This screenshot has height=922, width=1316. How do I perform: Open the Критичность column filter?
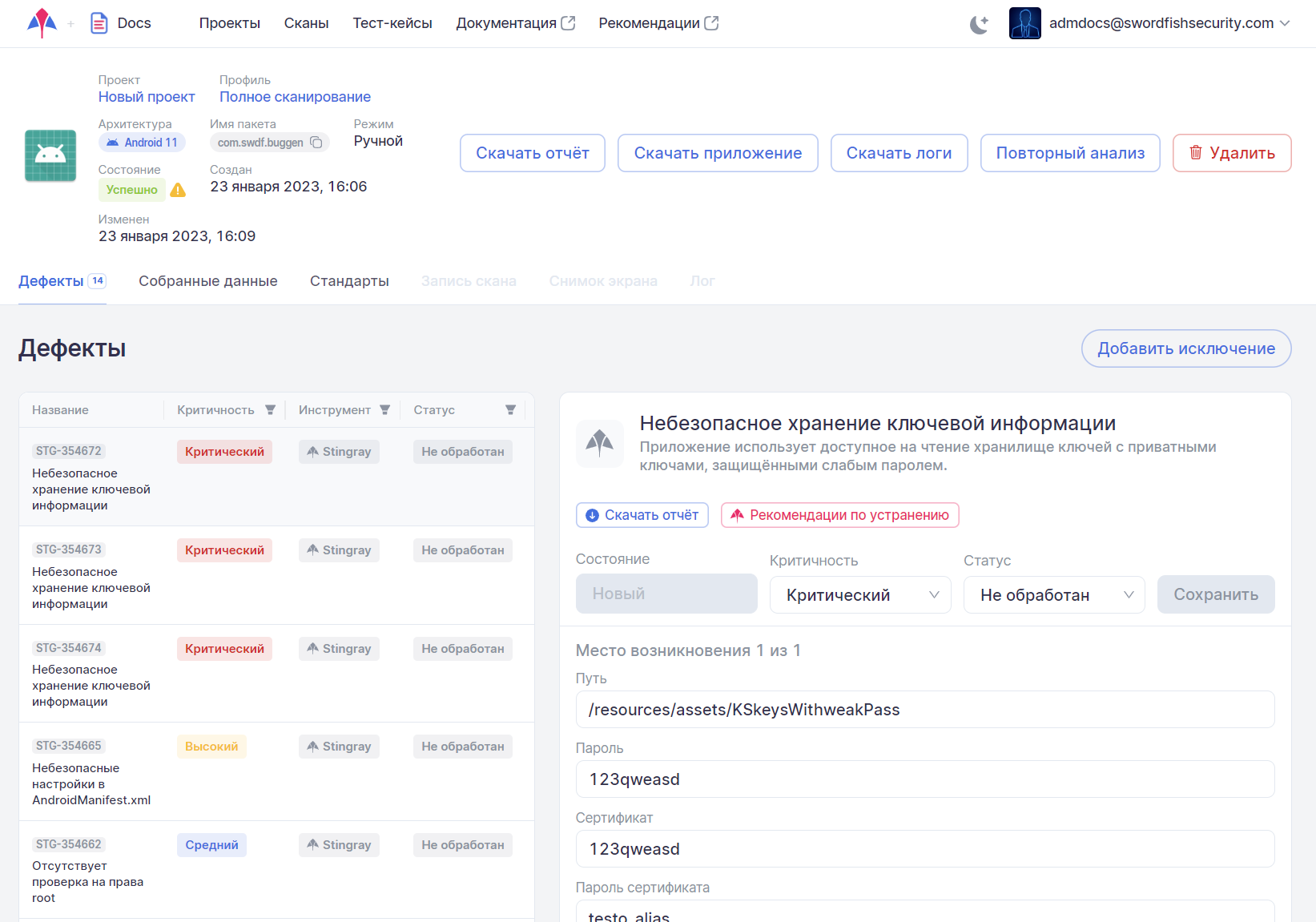270,410
